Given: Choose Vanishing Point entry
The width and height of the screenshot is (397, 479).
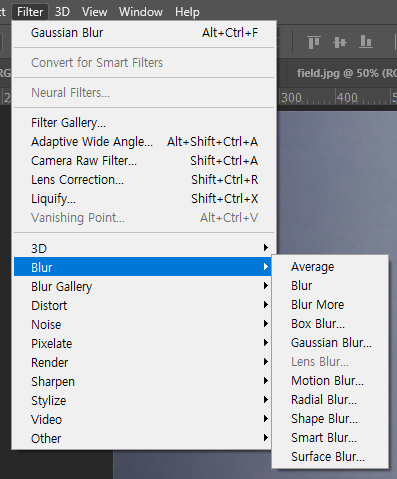Looking at the screenshot, I should (x=144, y=218).
